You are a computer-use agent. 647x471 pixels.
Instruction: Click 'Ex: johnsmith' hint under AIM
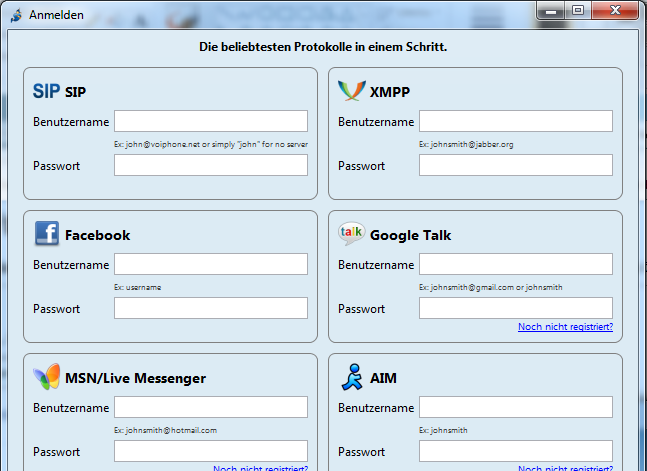443,430
